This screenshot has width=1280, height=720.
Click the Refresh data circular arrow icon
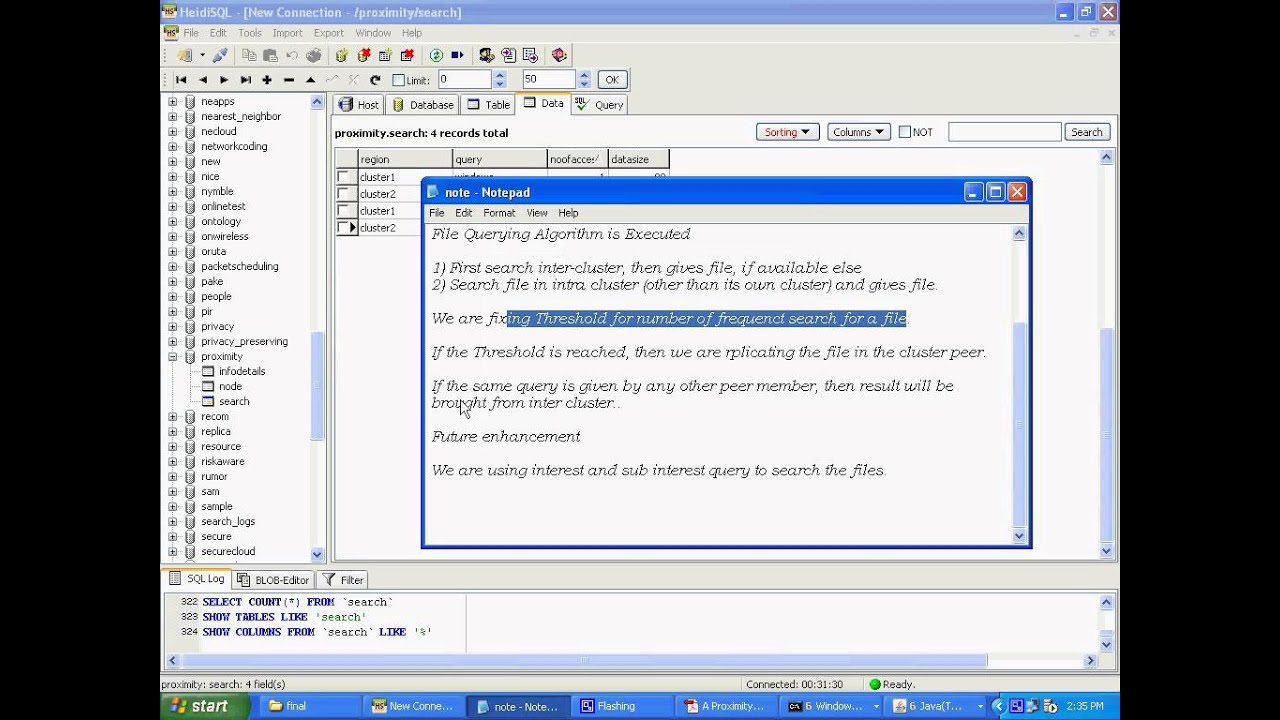tap(375, 79)
